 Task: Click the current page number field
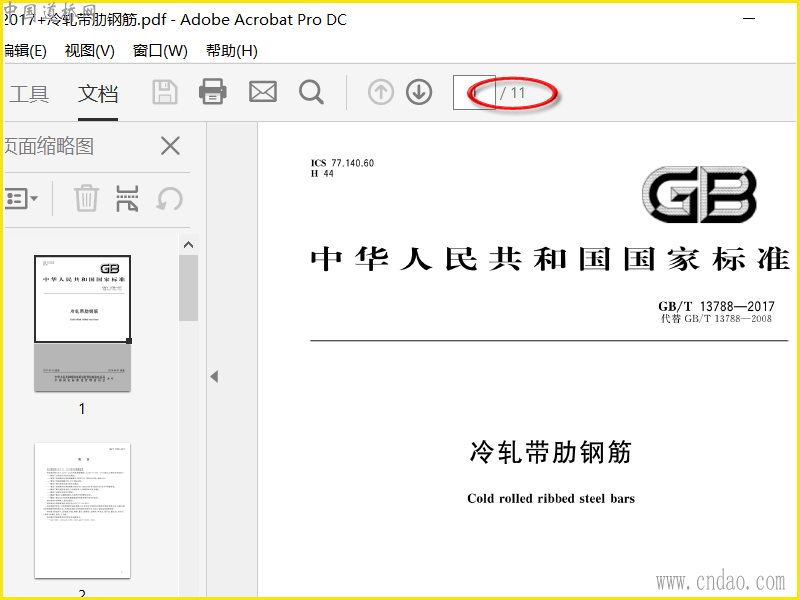pos(474,92)
